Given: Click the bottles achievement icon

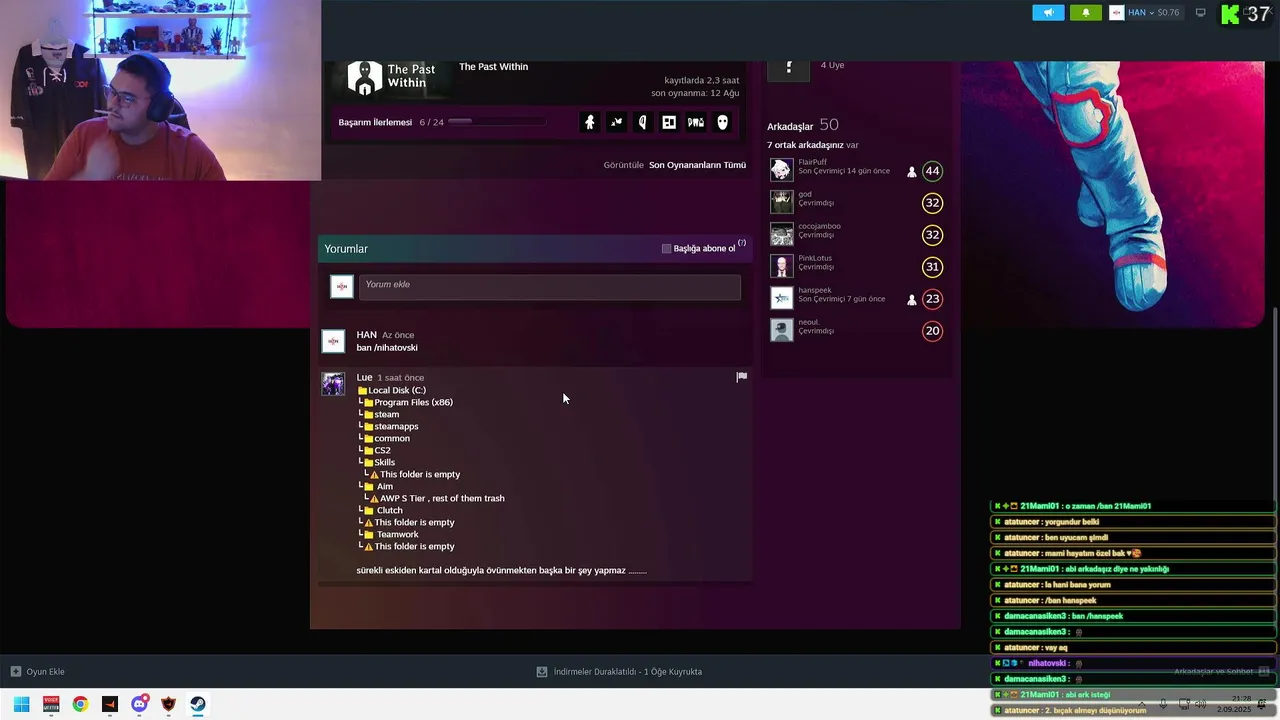Looking at the screenshot, I should (x=696, y=122).
